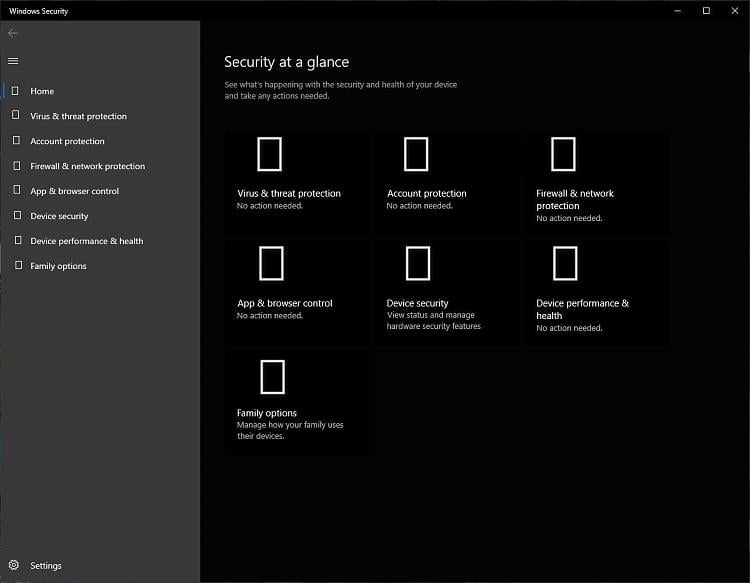Image resolution: width=750 pixels, height=583 pixels.
Task: Open the Virus & threat protection tile title
Action: (x=289, y=193)
